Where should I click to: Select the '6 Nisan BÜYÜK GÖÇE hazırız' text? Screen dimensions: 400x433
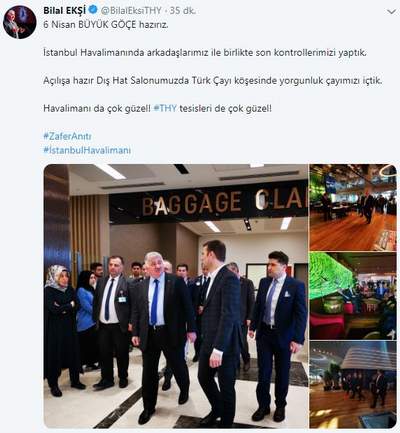point(106,25)
